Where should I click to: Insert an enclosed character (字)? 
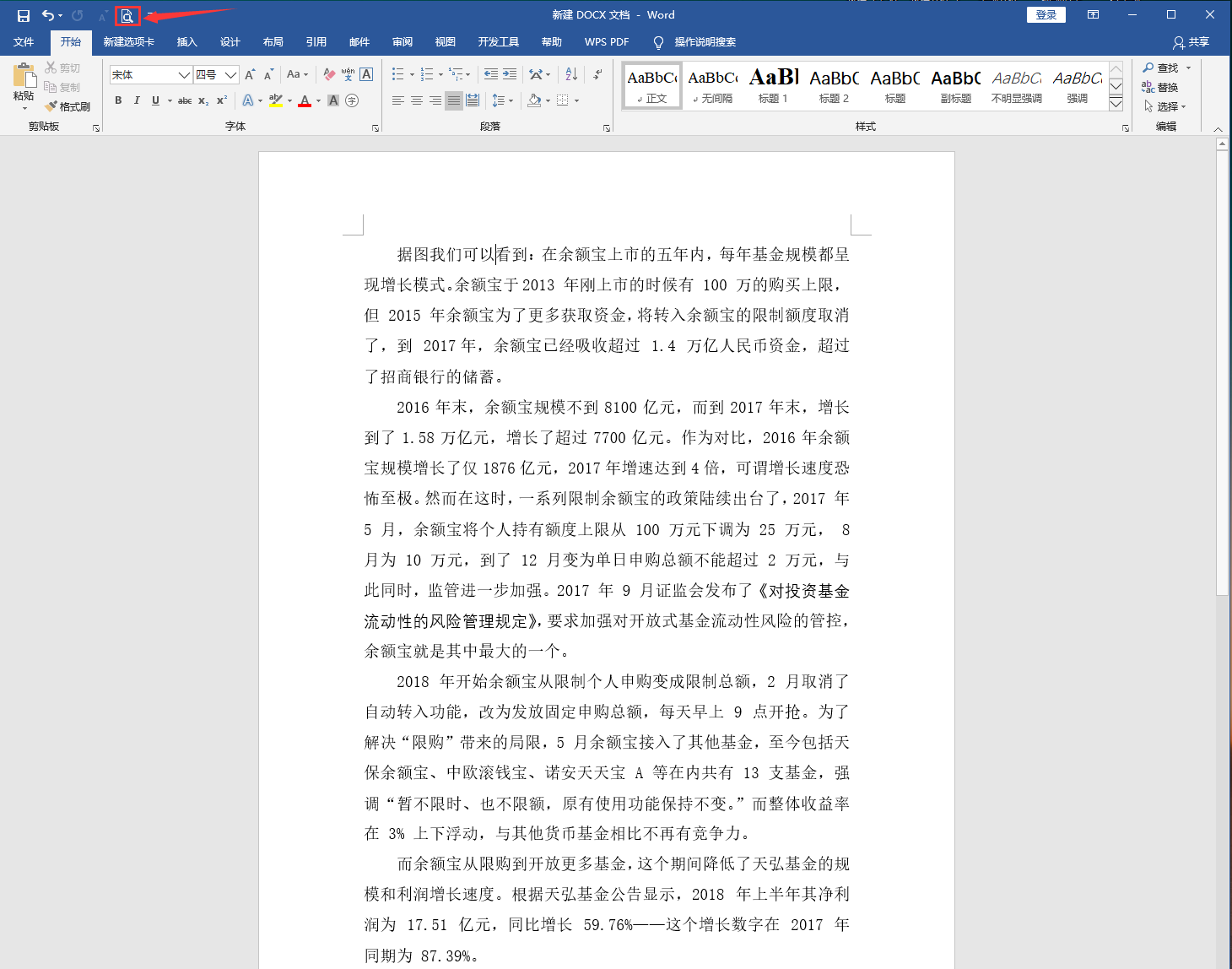coord(352,100)
